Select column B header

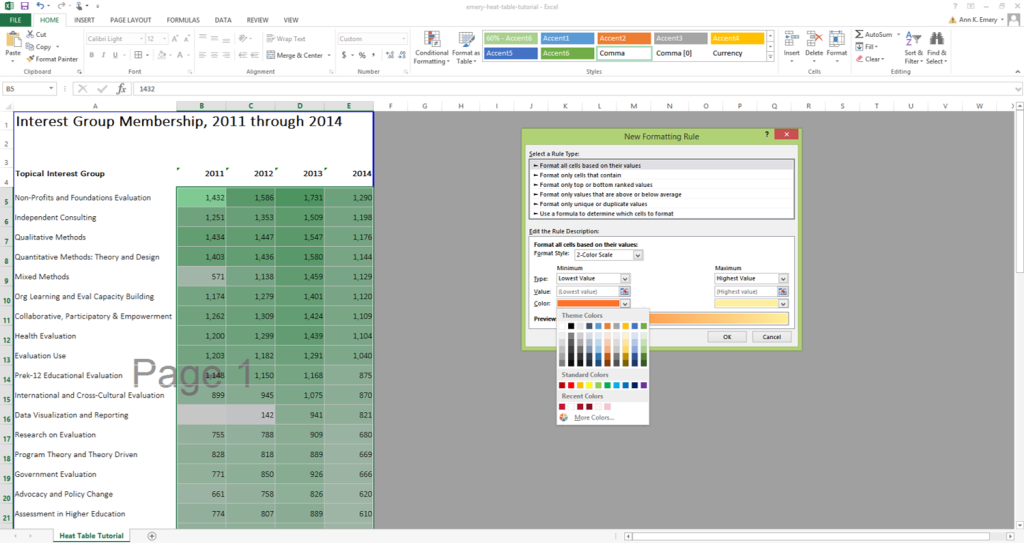click(x=201, y=105)
